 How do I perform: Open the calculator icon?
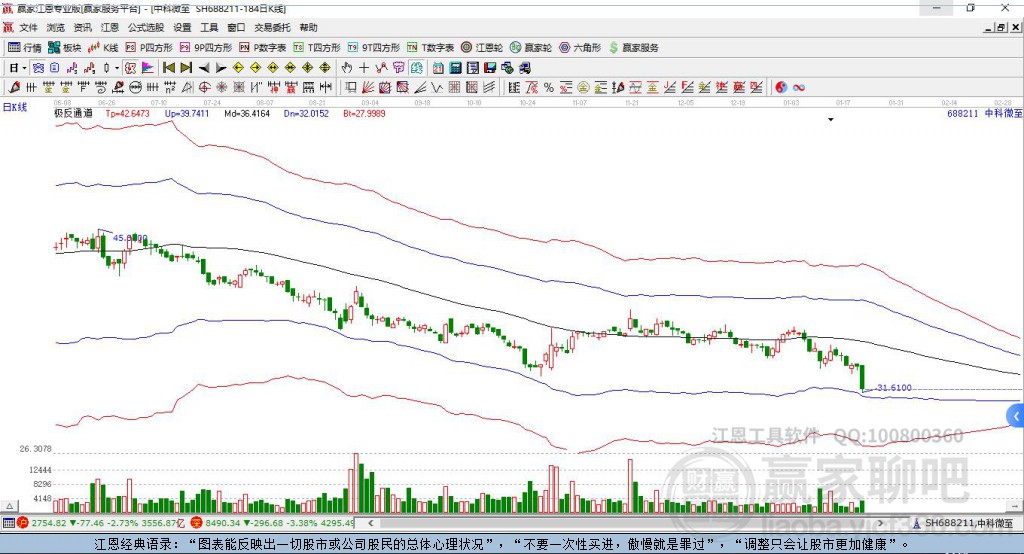[x=455, y=68]
